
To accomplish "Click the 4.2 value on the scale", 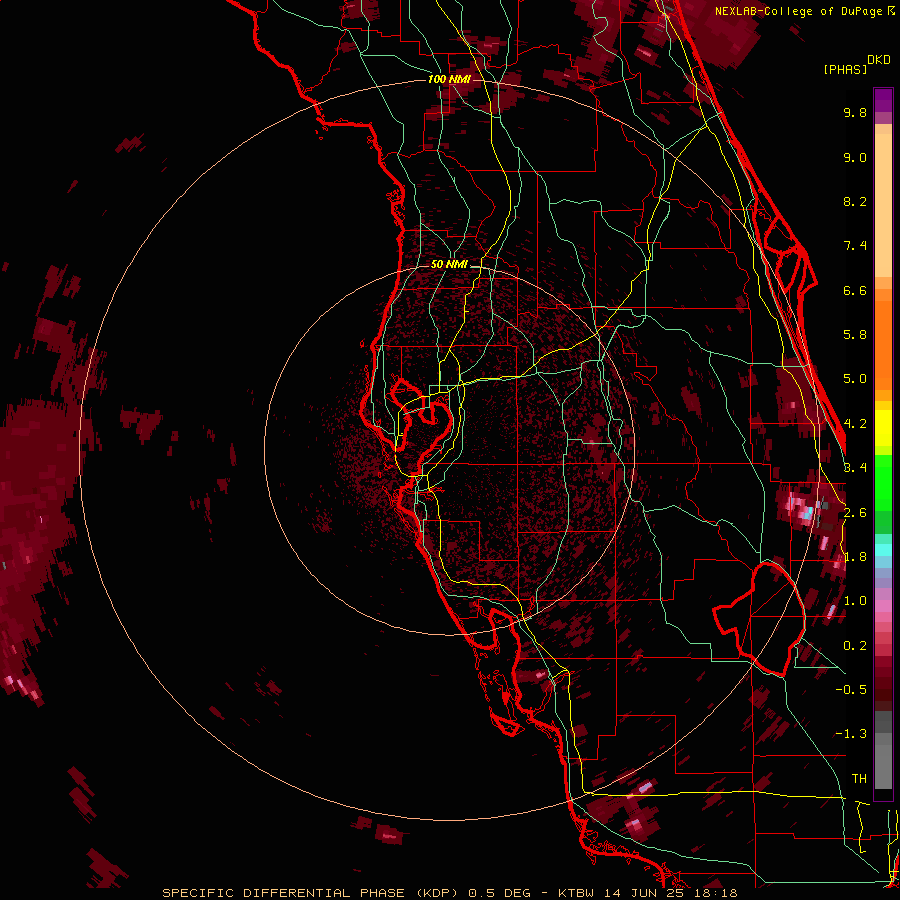I will pos(855,424).
